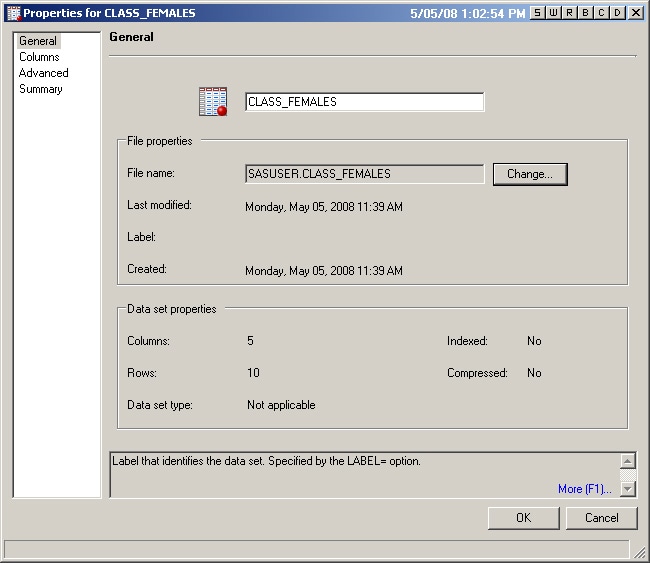Cancel the properties dialog
The height and width of the screenshot is (563, 650).
point(601,518)
